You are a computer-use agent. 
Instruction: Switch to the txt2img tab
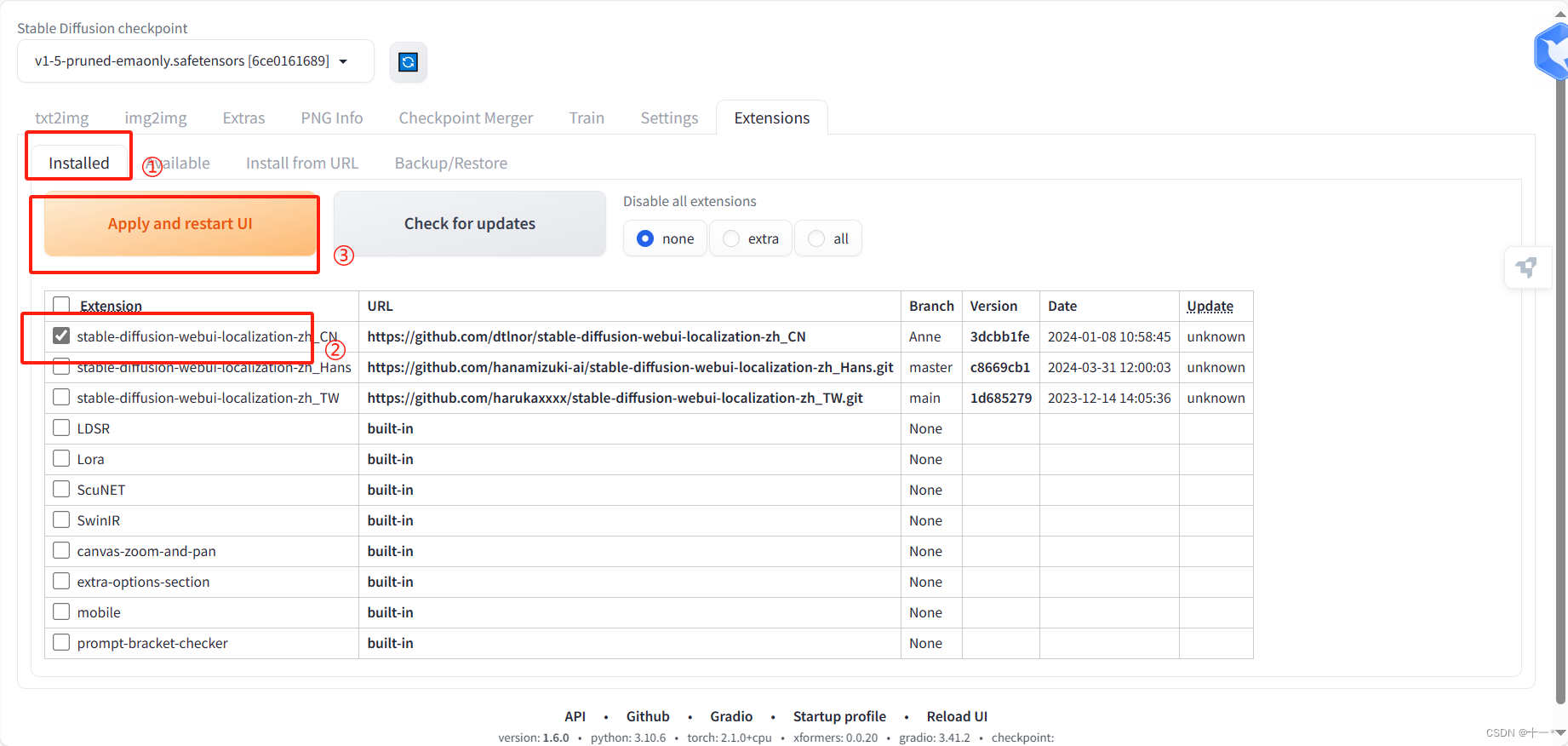(62, 118)
